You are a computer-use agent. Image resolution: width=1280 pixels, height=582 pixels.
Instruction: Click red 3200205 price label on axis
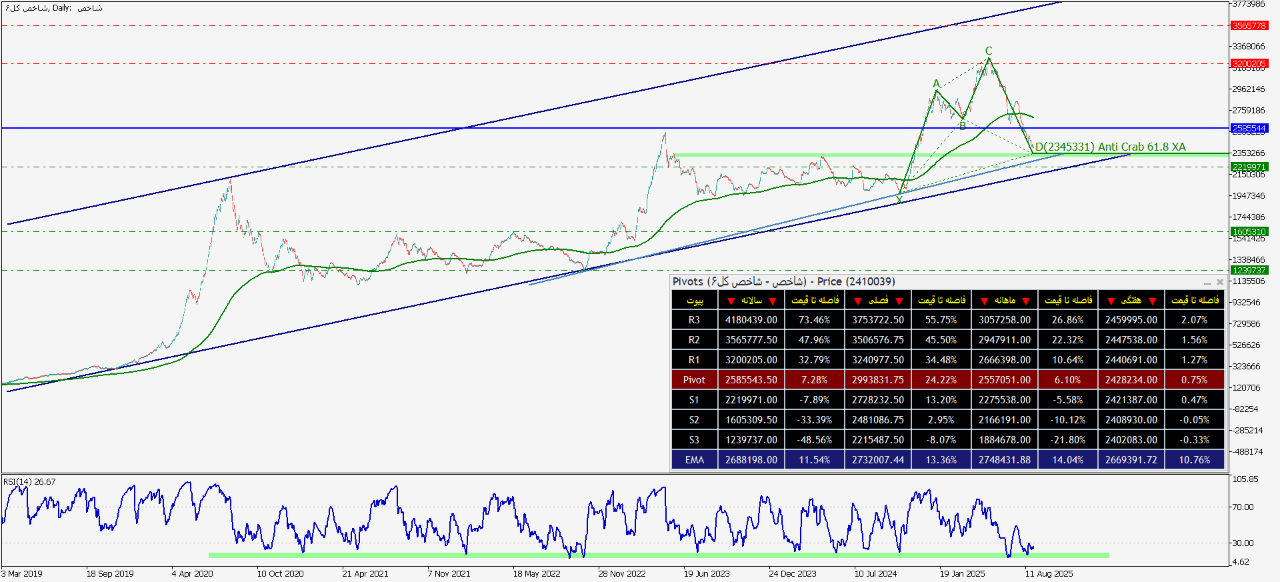(x=1250, y=64)
